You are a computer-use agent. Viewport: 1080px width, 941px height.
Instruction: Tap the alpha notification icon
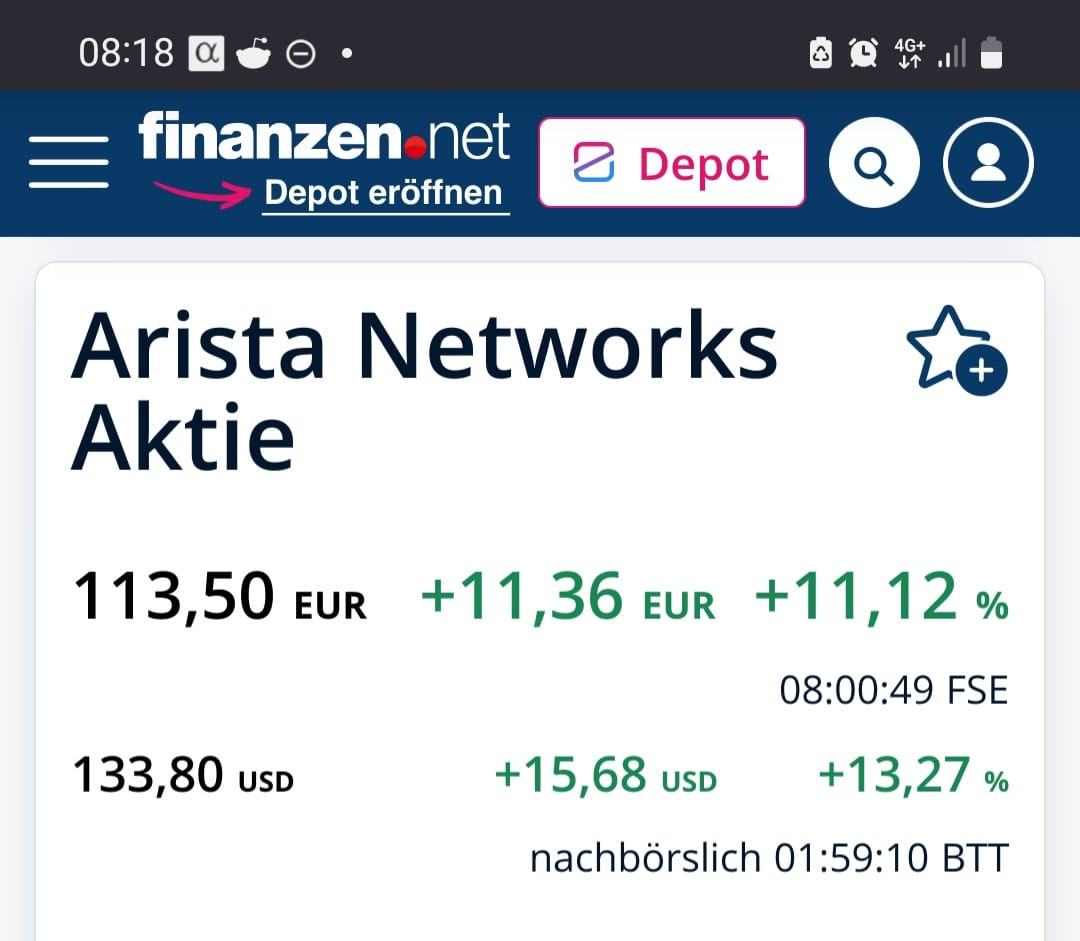[208, 53]
